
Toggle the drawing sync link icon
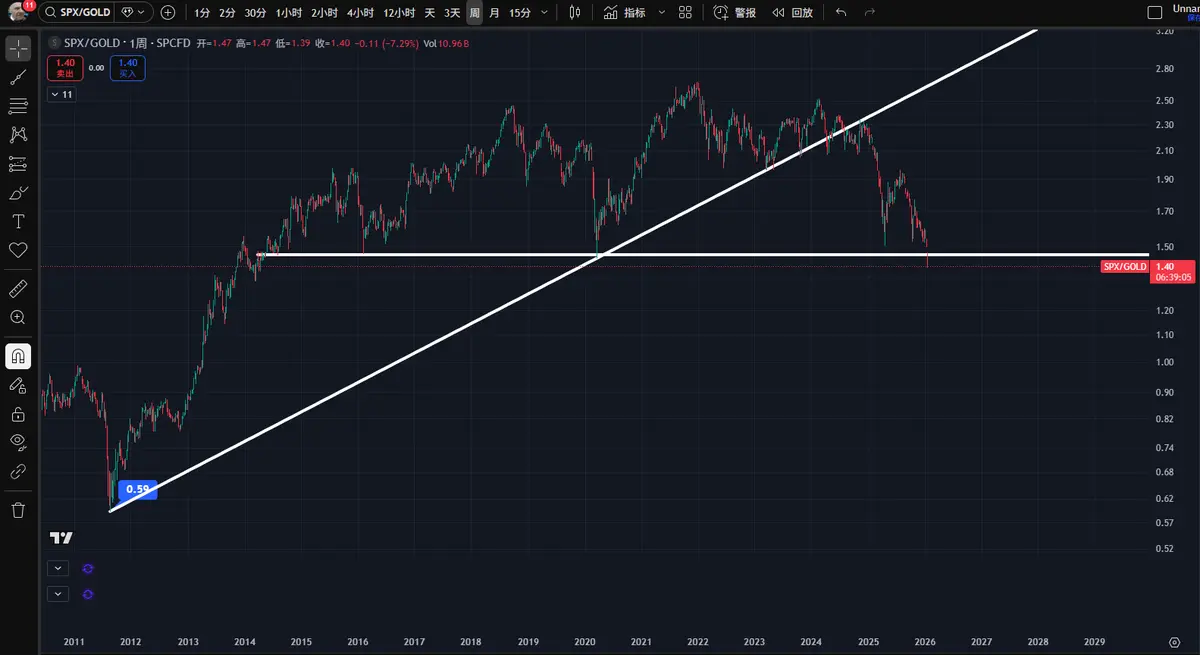18,471
